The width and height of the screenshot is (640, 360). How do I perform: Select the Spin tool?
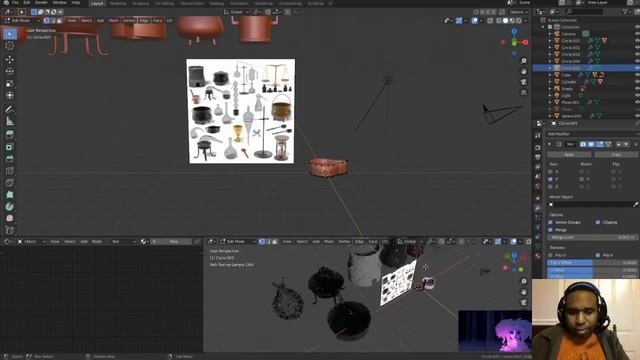coord(10,207)
